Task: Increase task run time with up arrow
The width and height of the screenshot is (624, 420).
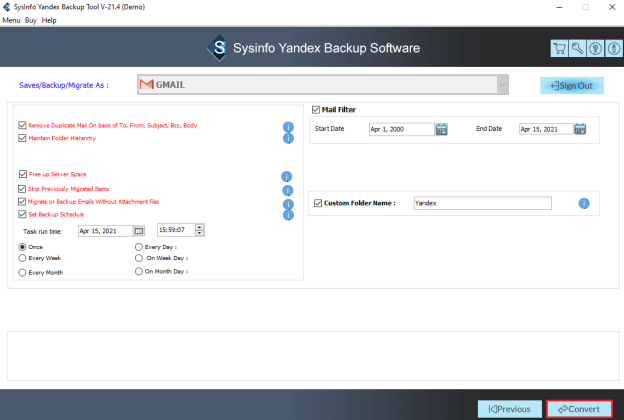Action: coord(200,227)
